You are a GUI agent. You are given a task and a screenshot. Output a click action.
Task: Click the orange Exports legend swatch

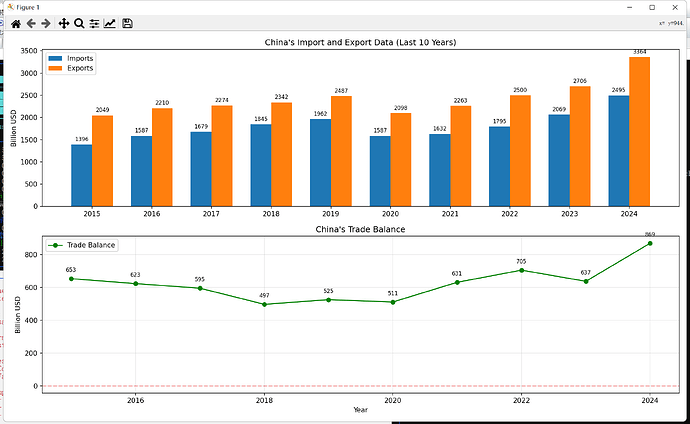click(55, 68)
